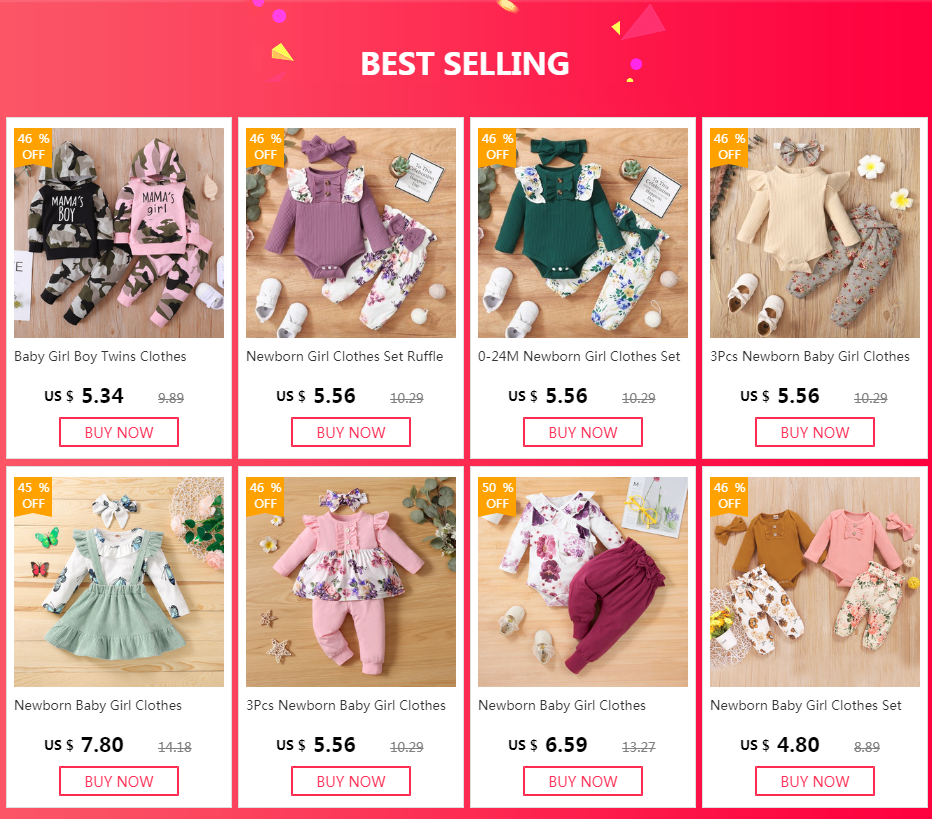
Task: Click BUY NOW for the US $4.80 clothes set
Action: click(x=815, y=781)
